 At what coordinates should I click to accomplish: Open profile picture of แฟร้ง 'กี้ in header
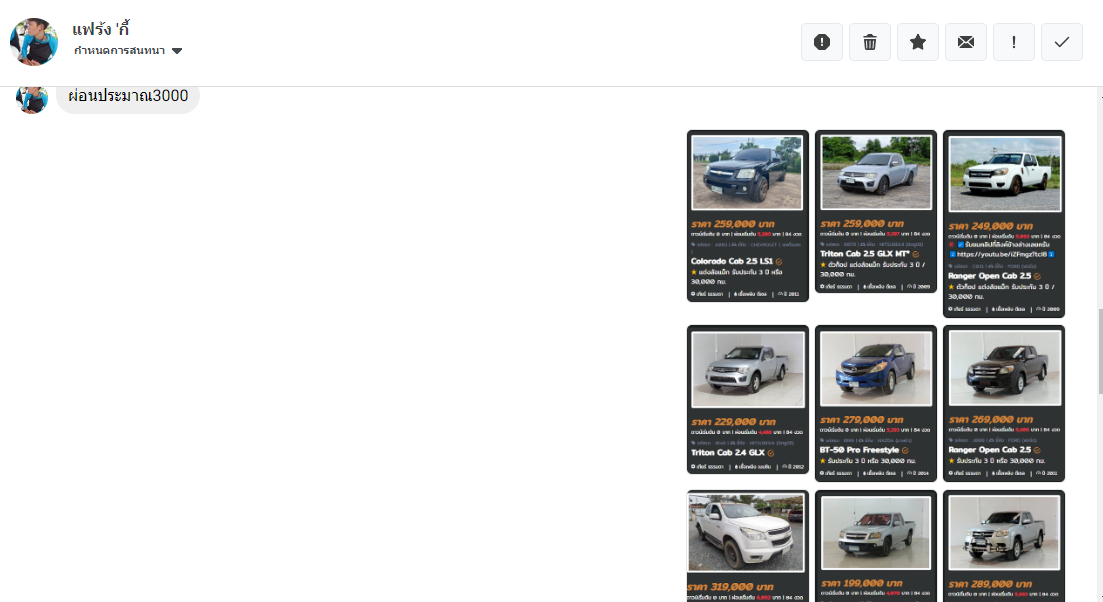point(34,41)
